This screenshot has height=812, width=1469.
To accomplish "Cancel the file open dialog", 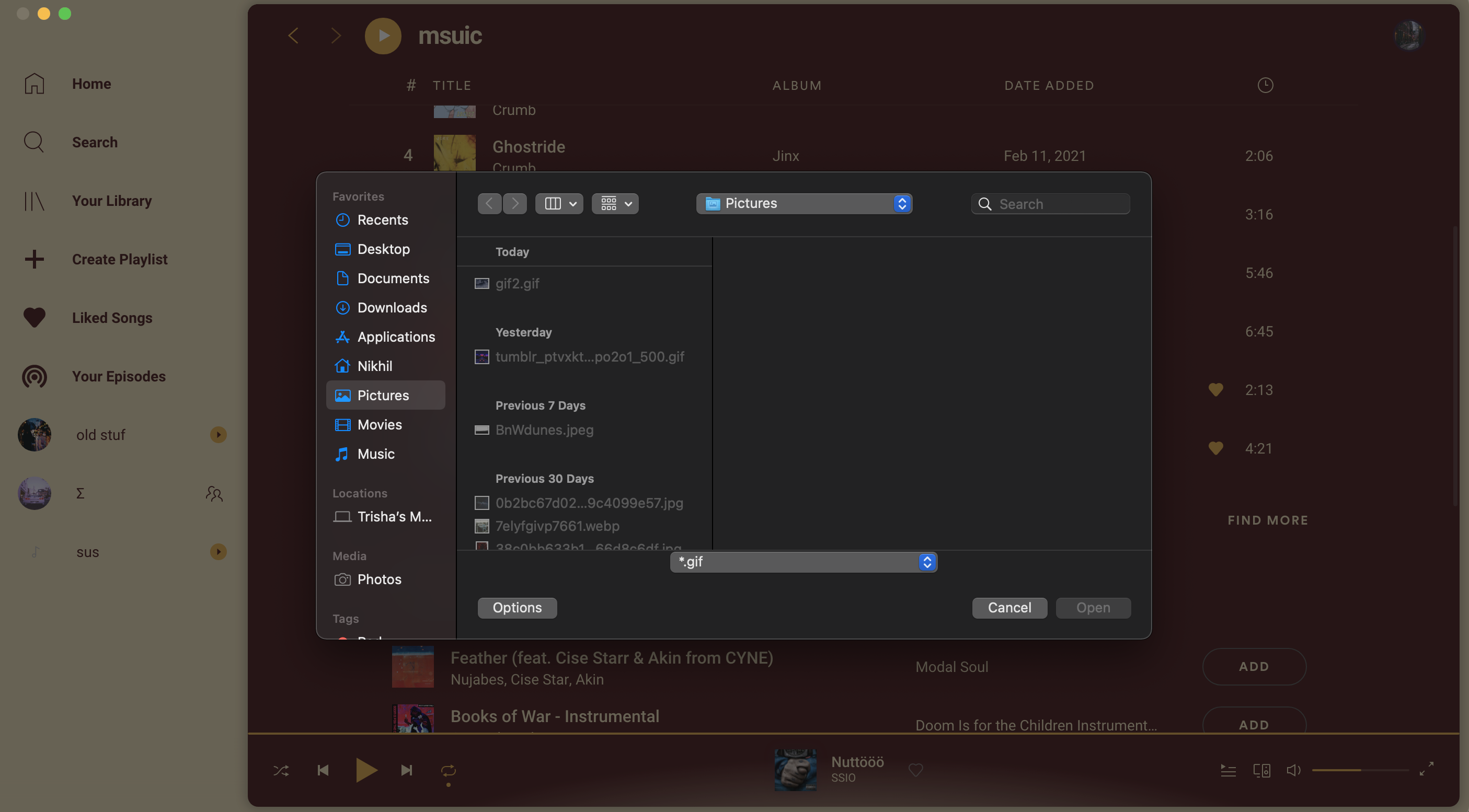I will click(1009, 608).
